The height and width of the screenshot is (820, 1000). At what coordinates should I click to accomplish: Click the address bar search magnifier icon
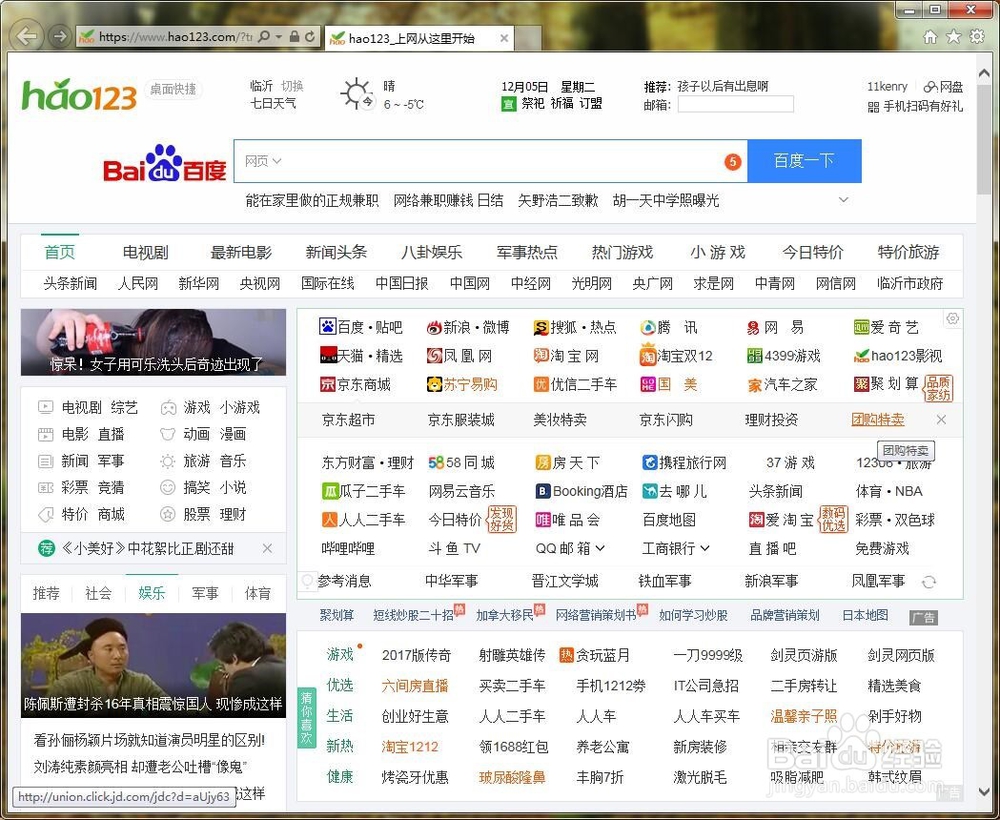(x=264, y=37)
